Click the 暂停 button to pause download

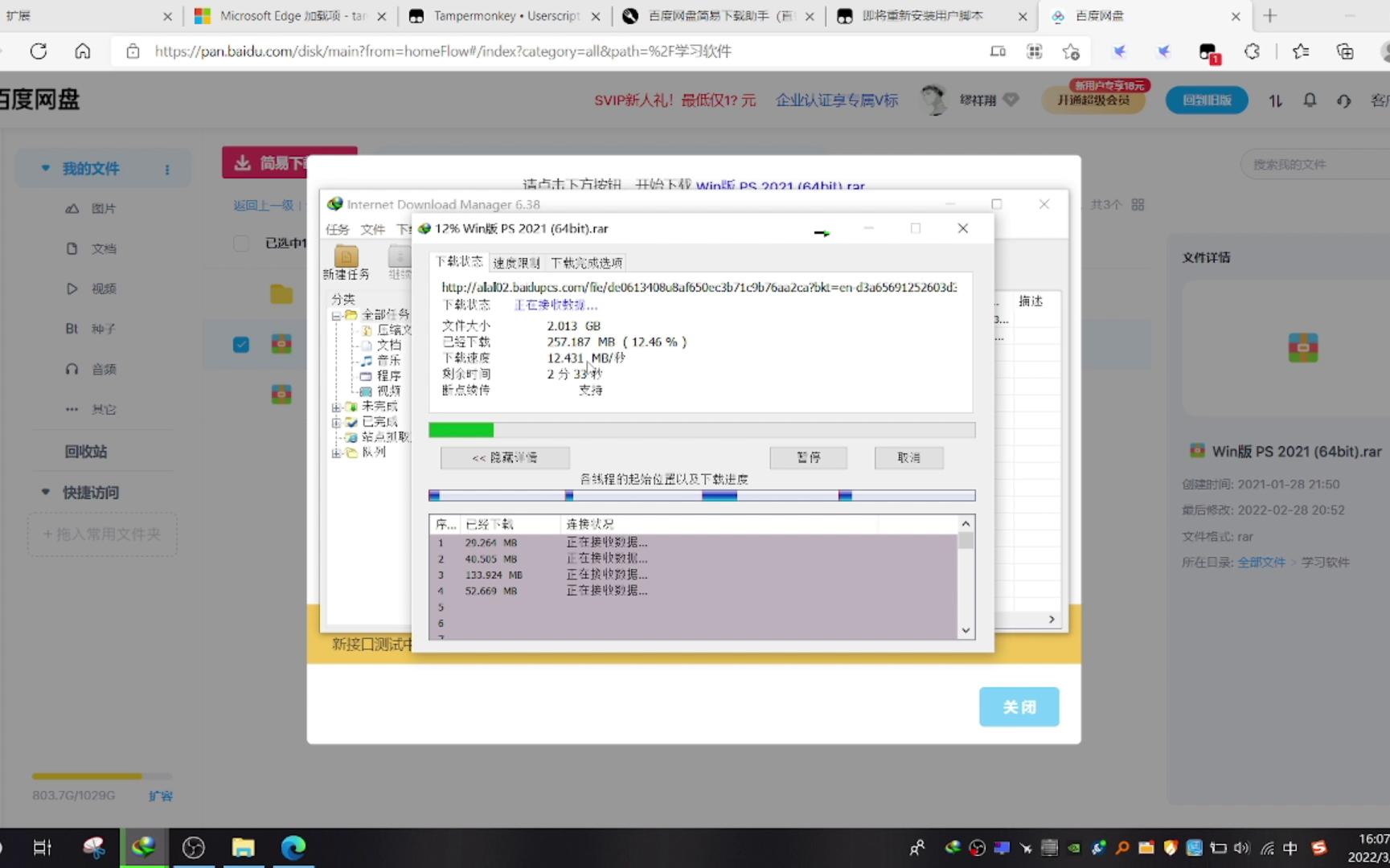click(x=808, y=457)
